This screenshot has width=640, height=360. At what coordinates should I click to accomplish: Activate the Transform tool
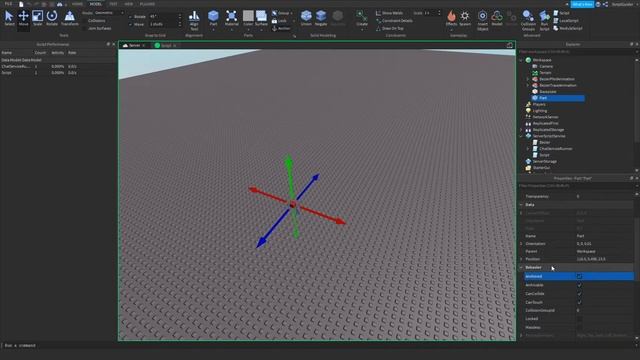pos(69,18)
